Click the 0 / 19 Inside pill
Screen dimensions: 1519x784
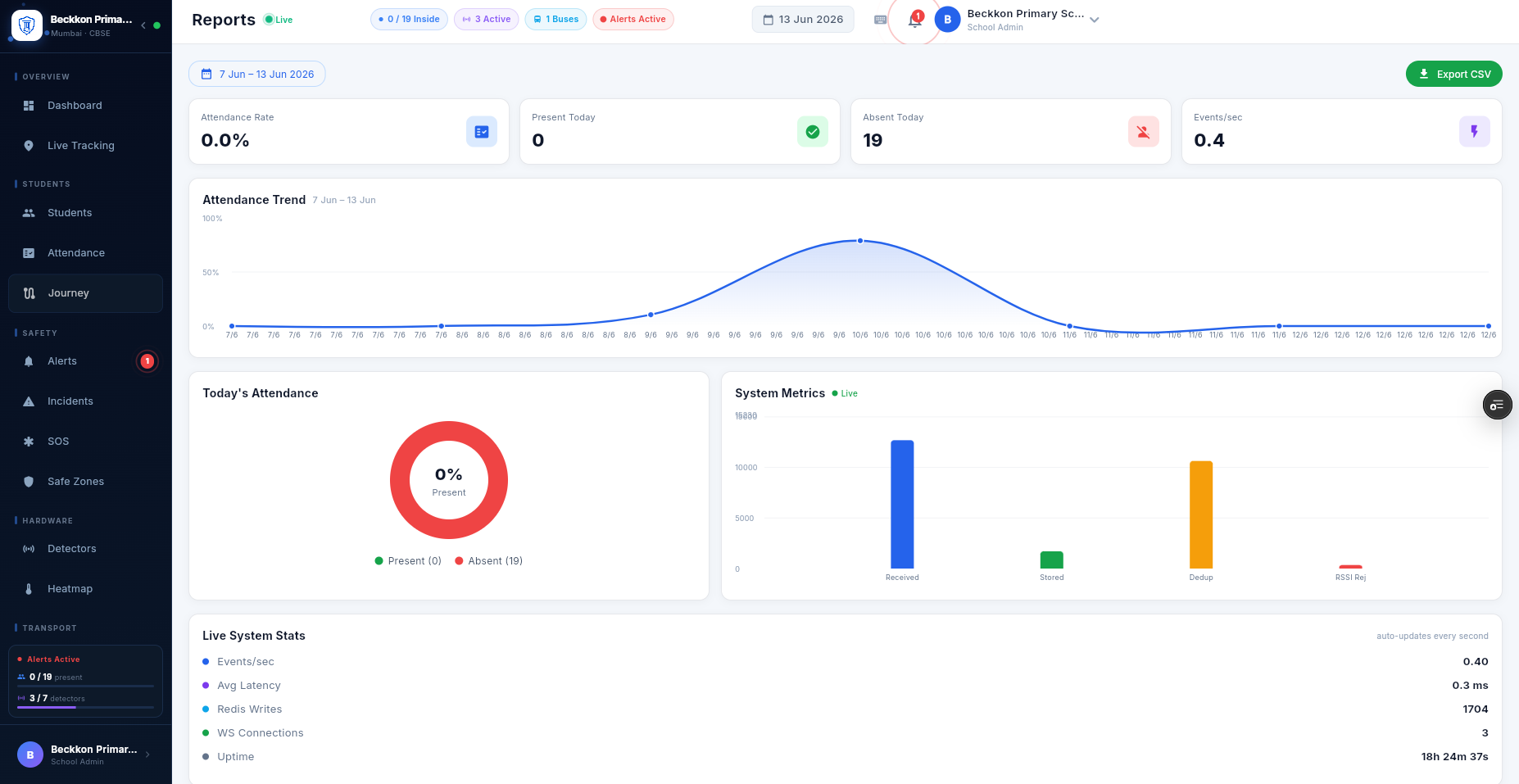409,20
